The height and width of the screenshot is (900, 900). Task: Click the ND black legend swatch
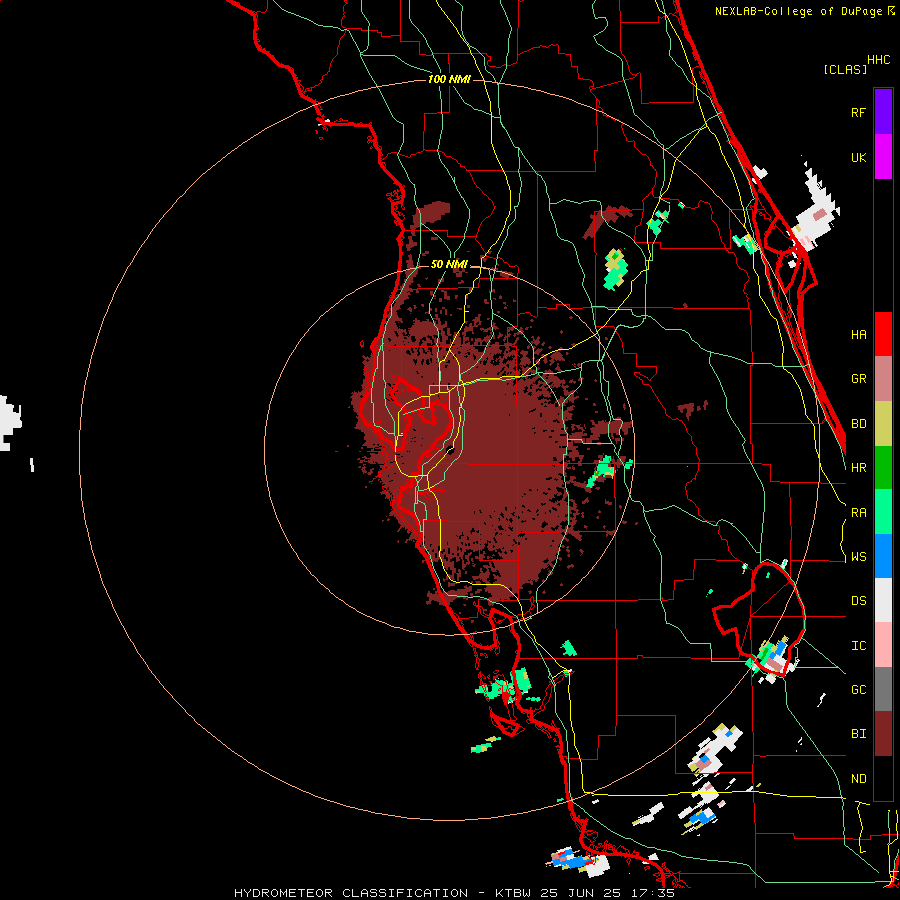point(883,778)
